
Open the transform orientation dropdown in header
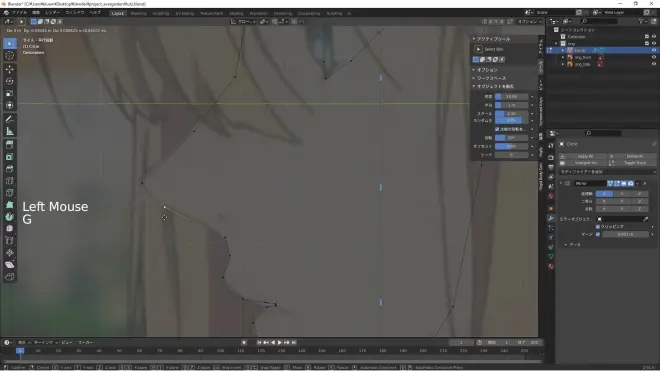(244, 21)
